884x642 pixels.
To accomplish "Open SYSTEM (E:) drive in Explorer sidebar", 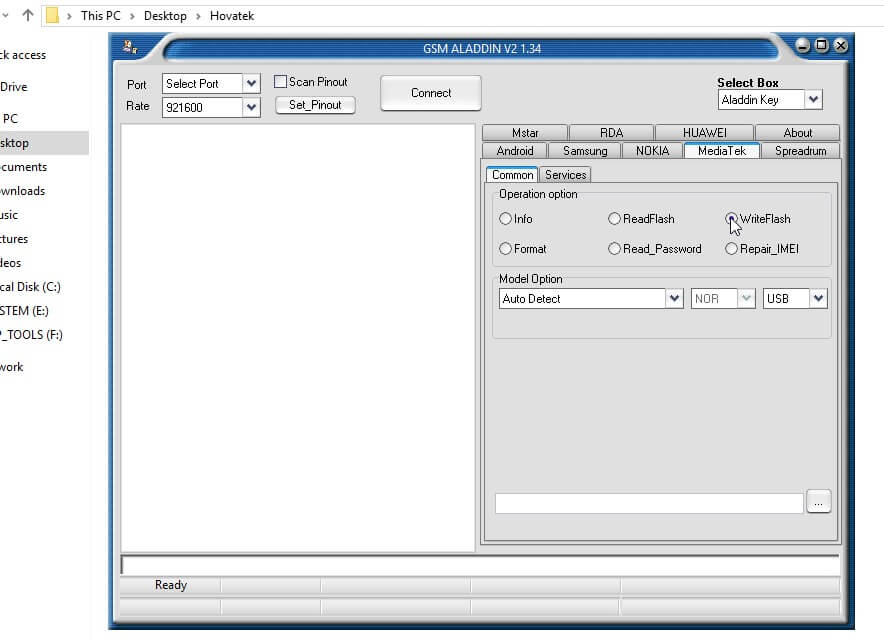I will pyautogui.click(x=24, y=311).
